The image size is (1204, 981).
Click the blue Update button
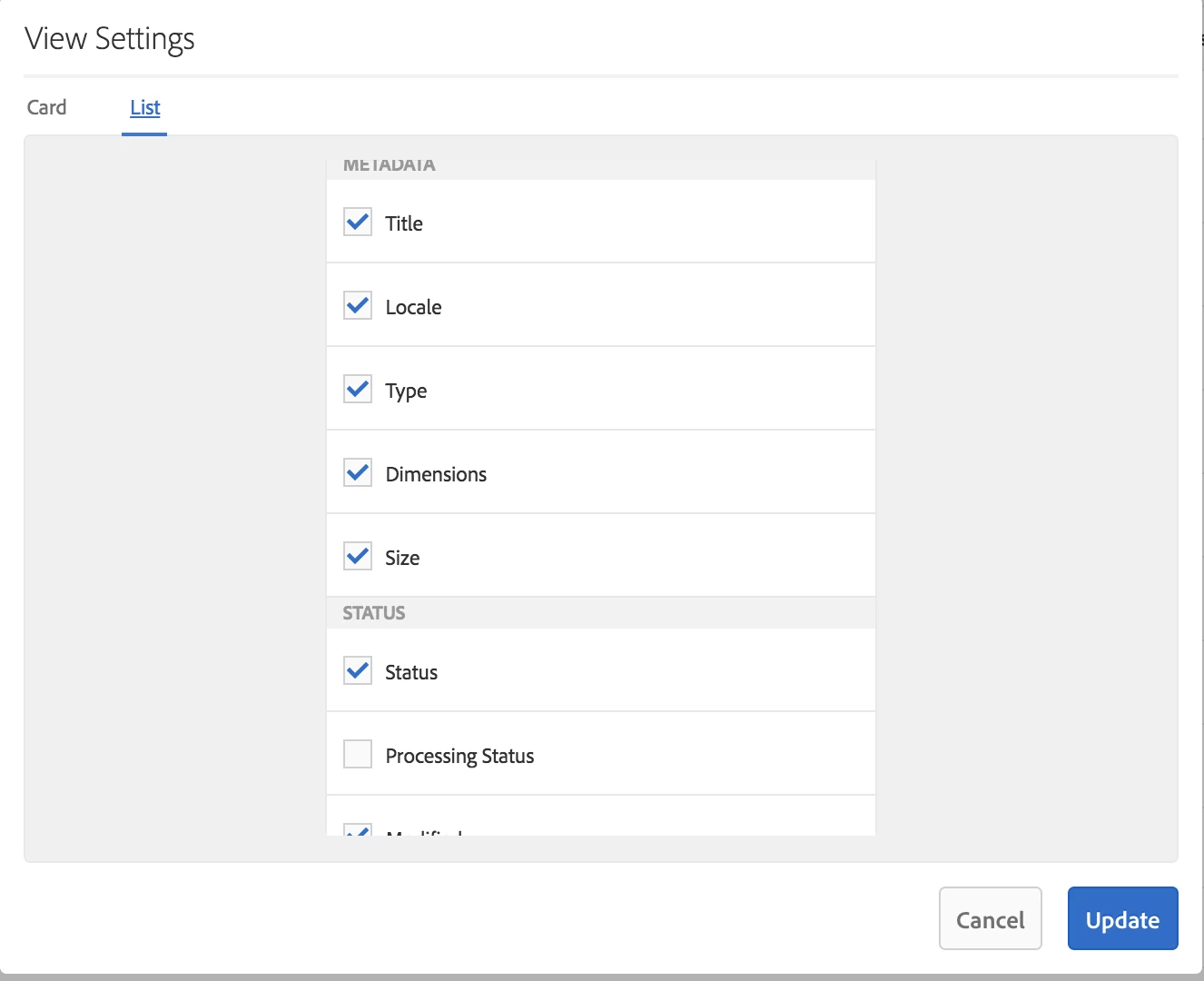coord(1122,919)
